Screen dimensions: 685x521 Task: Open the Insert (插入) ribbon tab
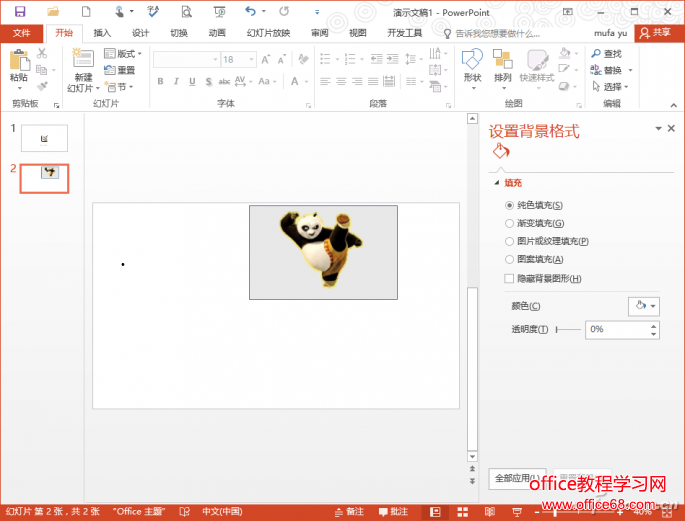(102, 33)
